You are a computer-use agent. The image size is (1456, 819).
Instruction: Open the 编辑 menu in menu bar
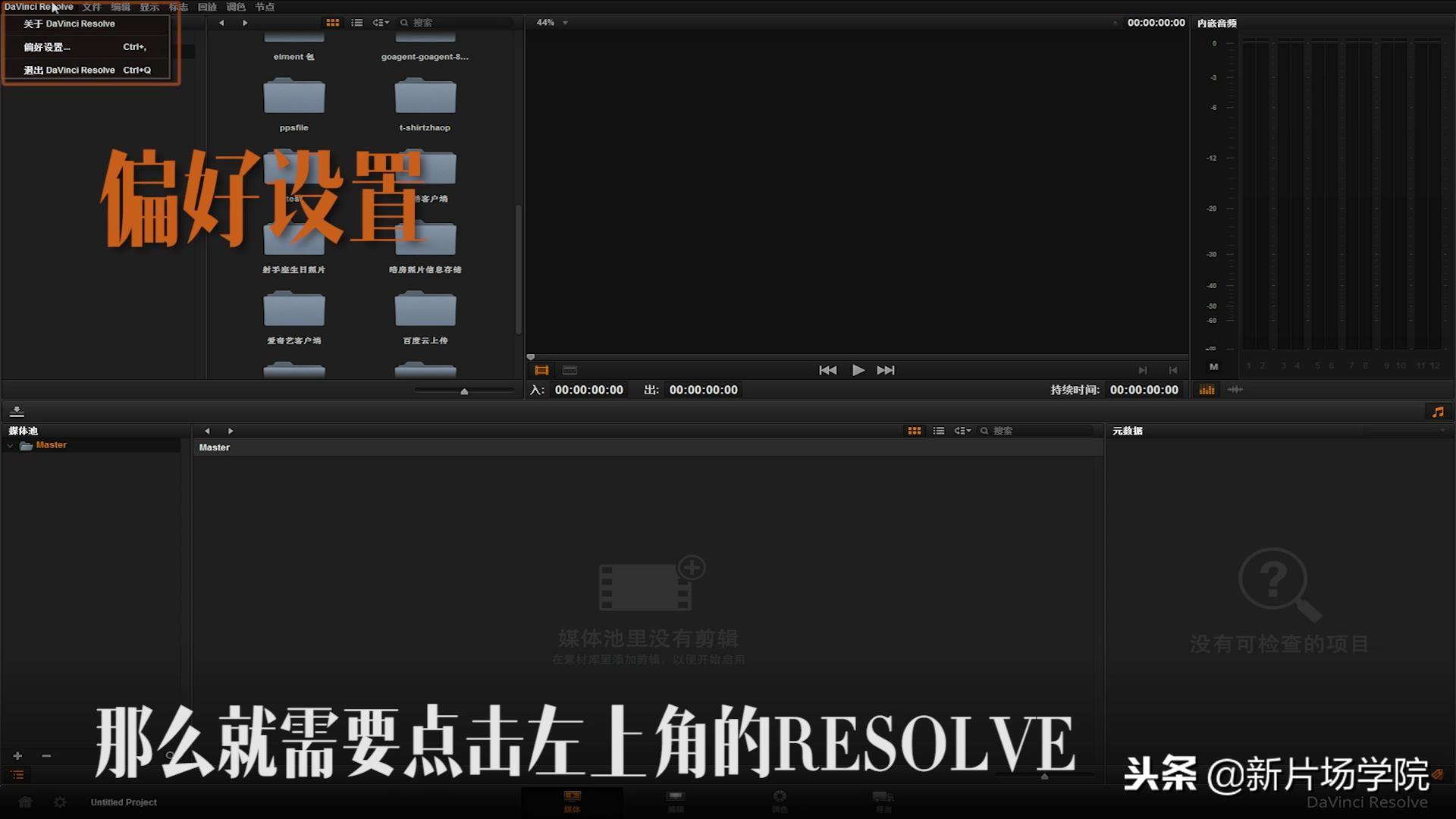121,7
